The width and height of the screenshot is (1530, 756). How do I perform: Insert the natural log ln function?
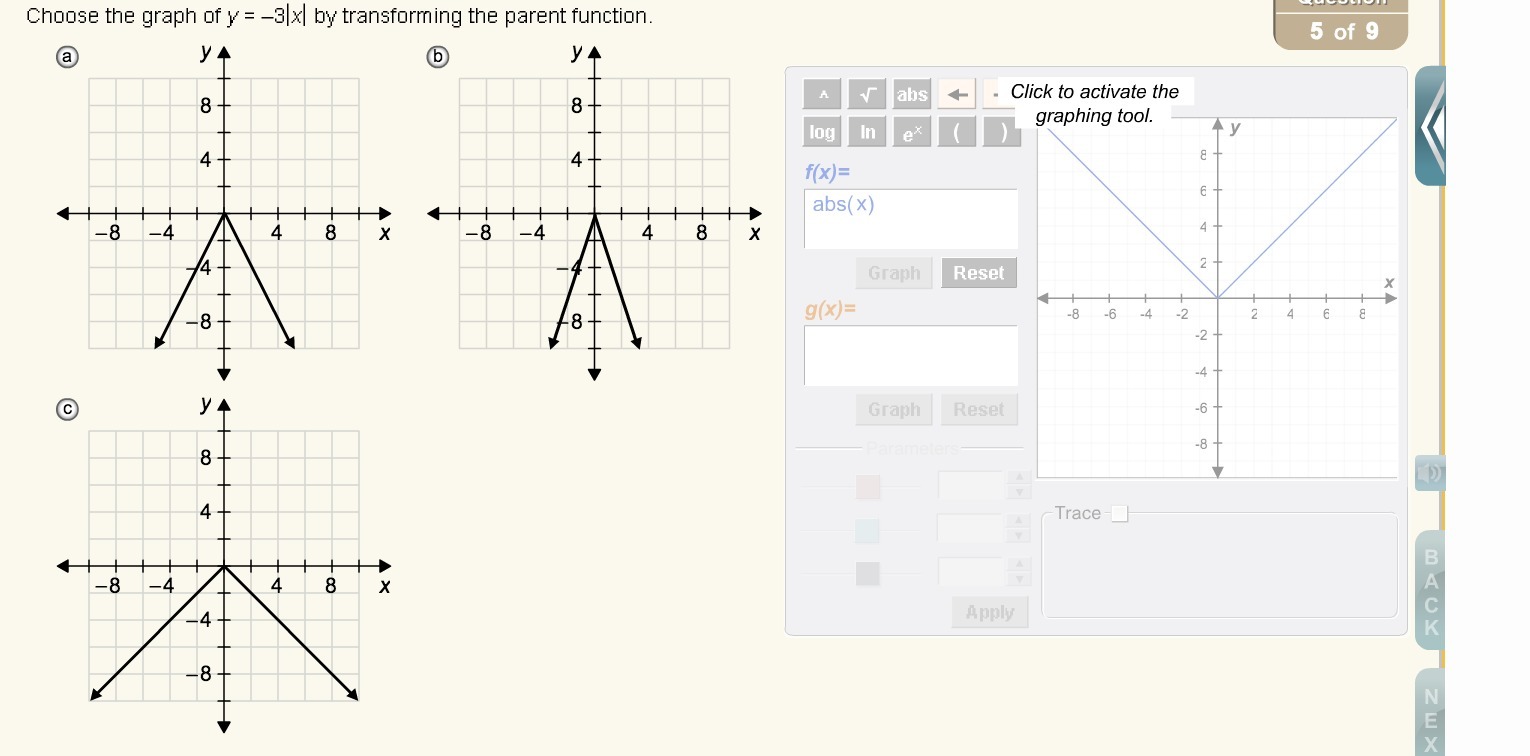(x=867, y=132)
